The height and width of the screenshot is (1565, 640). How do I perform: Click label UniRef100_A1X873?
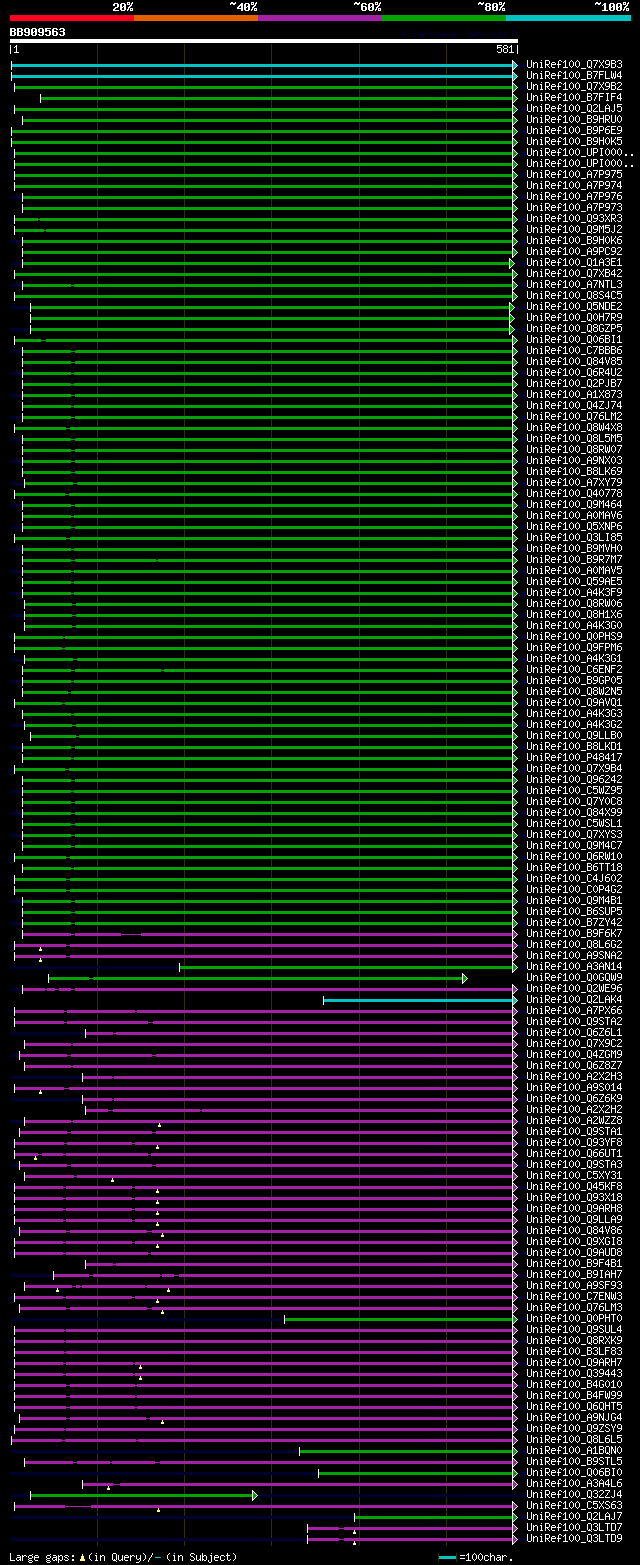point(574,394)
